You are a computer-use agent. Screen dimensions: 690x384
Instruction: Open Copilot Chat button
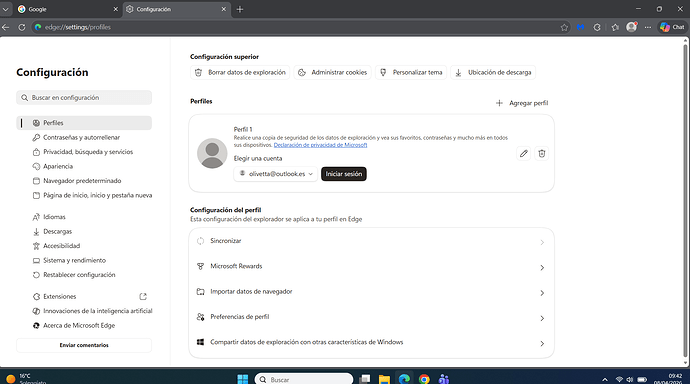[672, 27]
